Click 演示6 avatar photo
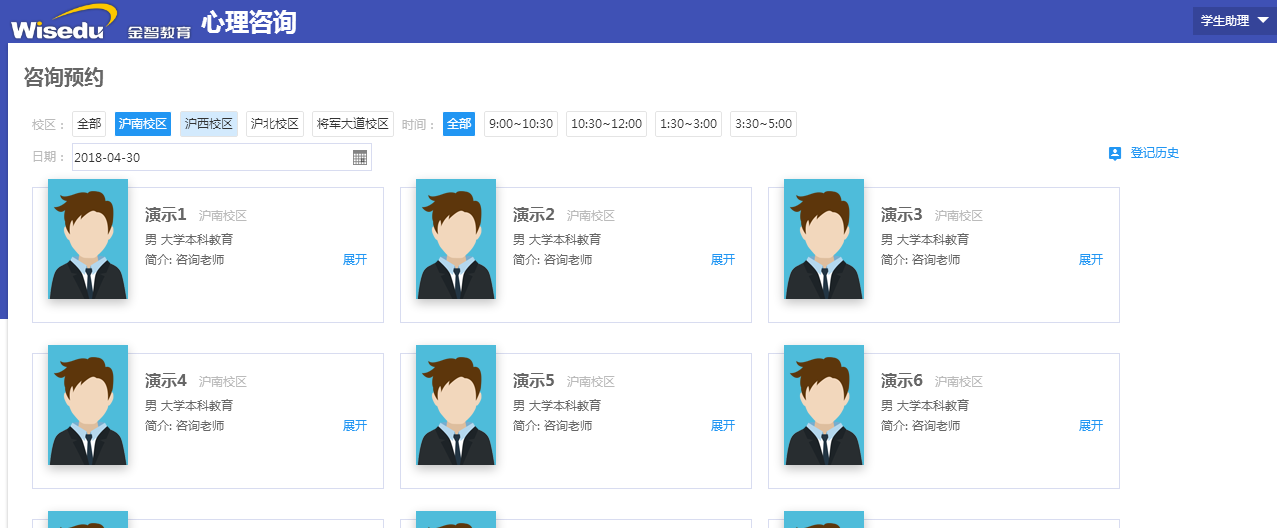The image size is (1277, 528). point(824,405)
